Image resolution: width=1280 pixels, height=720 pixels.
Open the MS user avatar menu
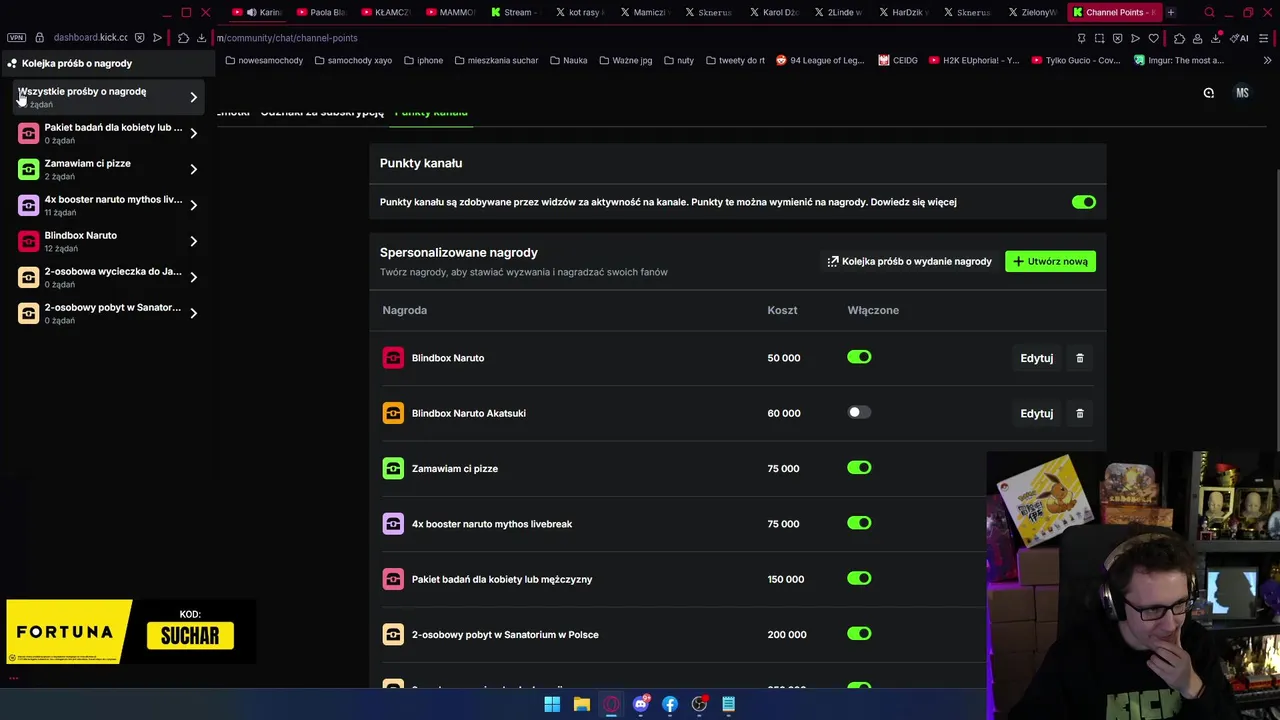pos(1242,93)
